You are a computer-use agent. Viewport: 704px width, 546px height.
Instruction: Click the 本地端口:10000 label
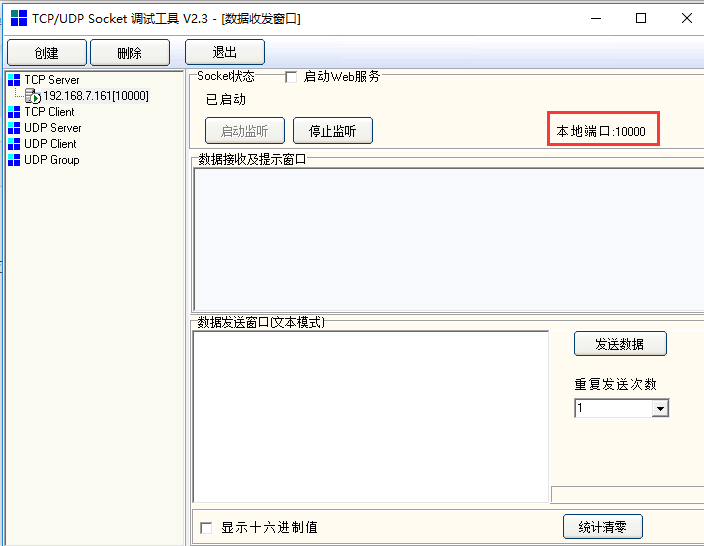point(601,131)
